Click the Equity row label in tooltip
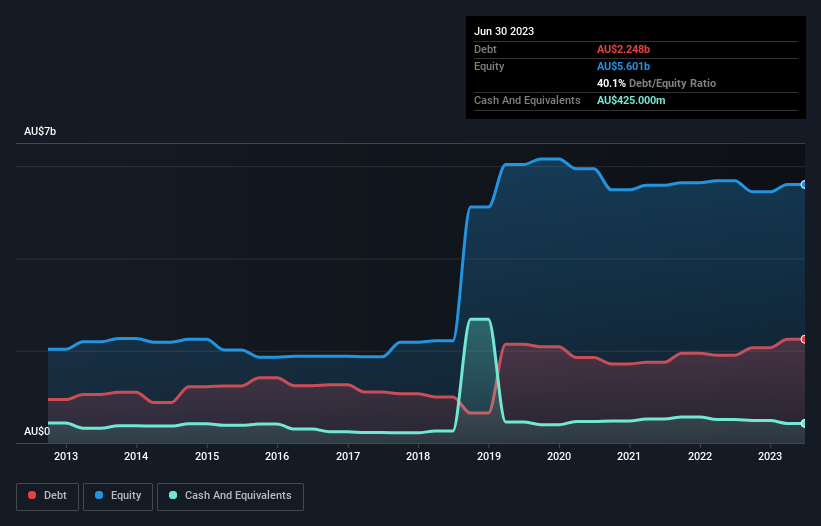821x526 pixels. pyautogui.click(x=489, y=66)
